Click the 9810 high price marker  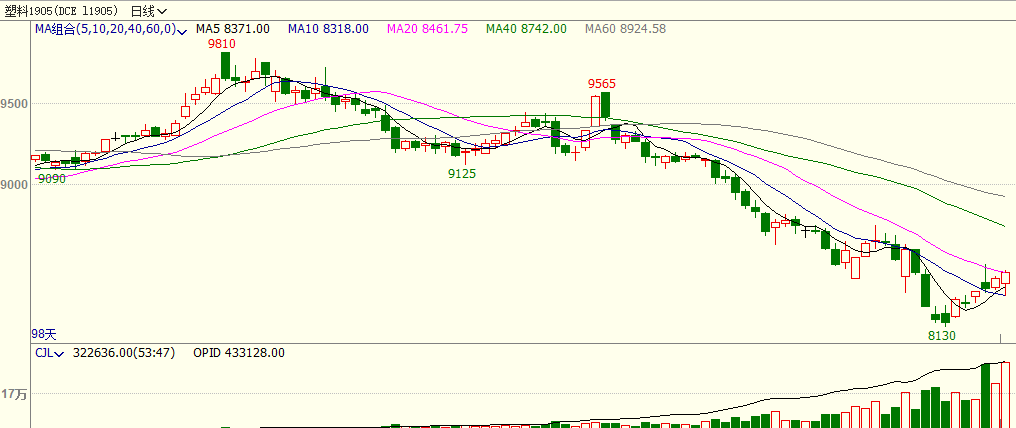click(221, 44)
